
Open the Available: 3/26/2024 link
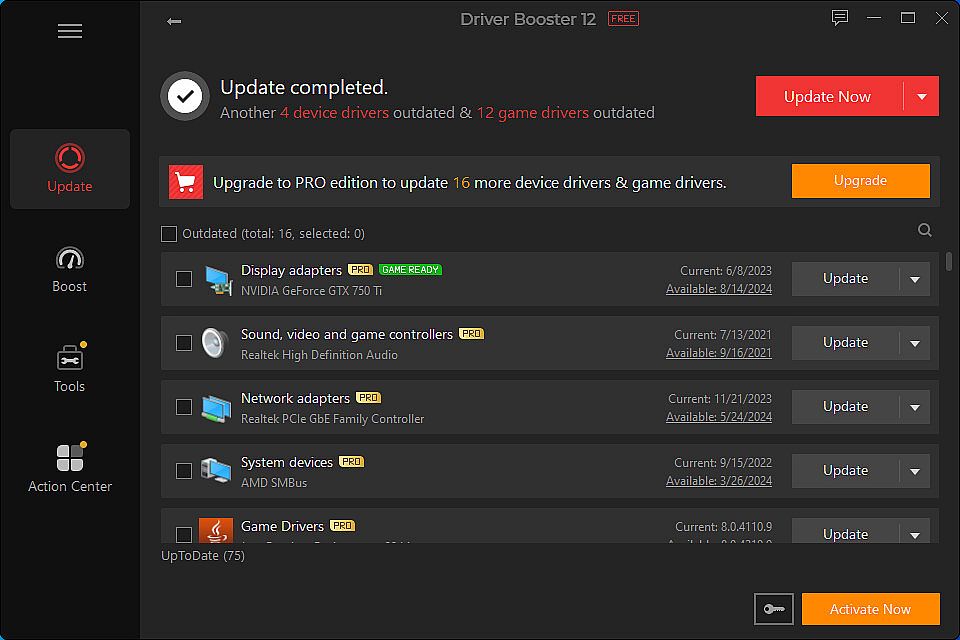click(x=719, y=481)
